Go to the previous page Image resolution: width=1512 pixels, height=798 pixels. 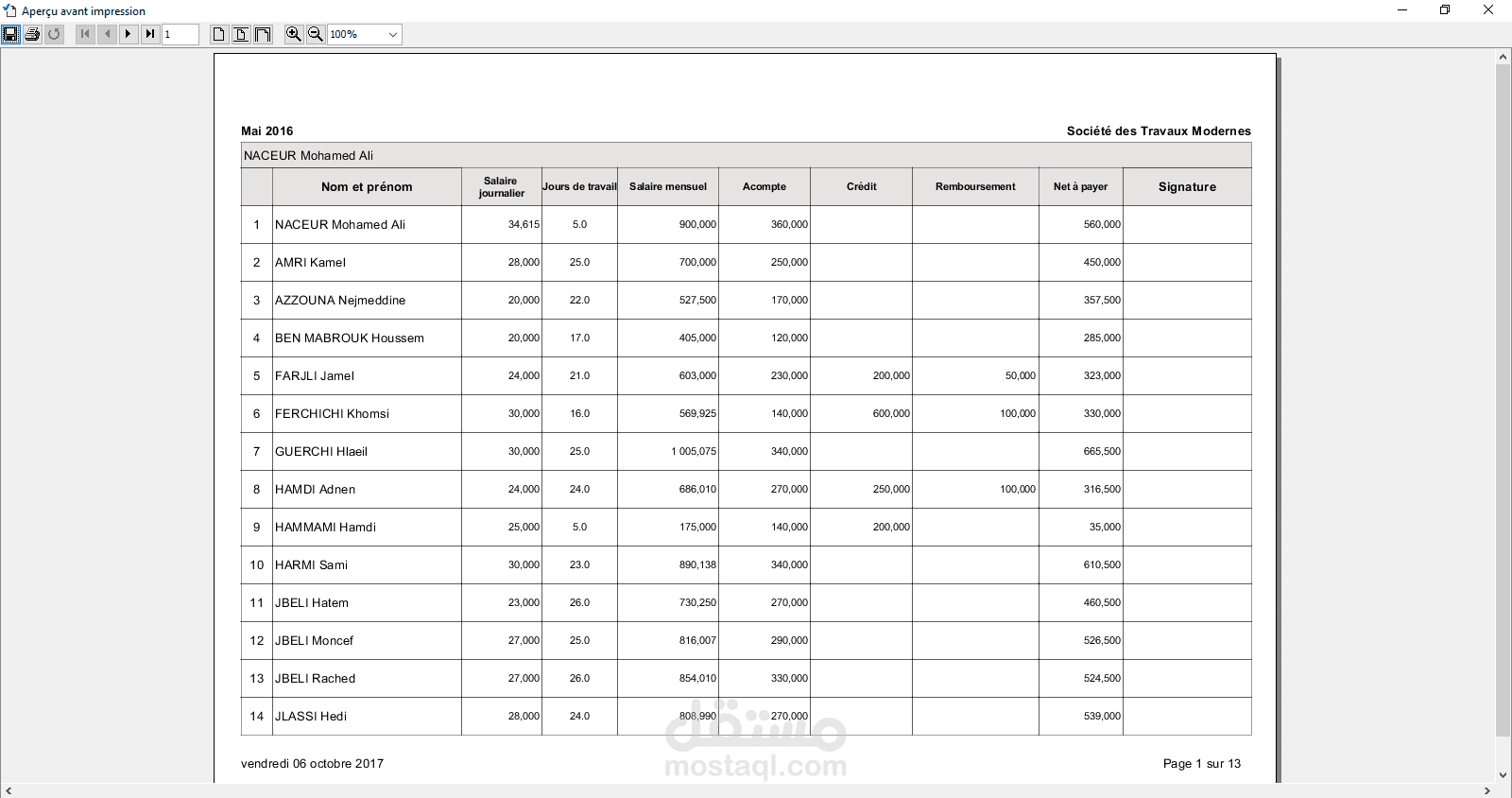click(107, 34)
